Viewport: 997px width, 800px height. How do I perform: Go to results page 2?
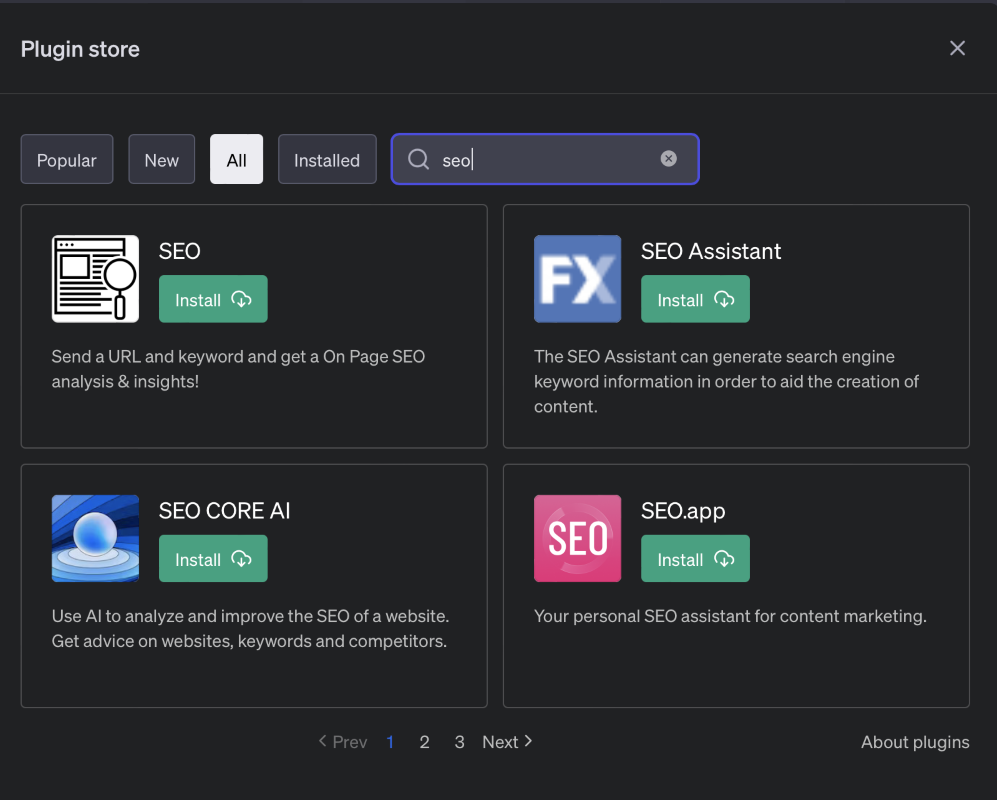[x=424, y=742]
